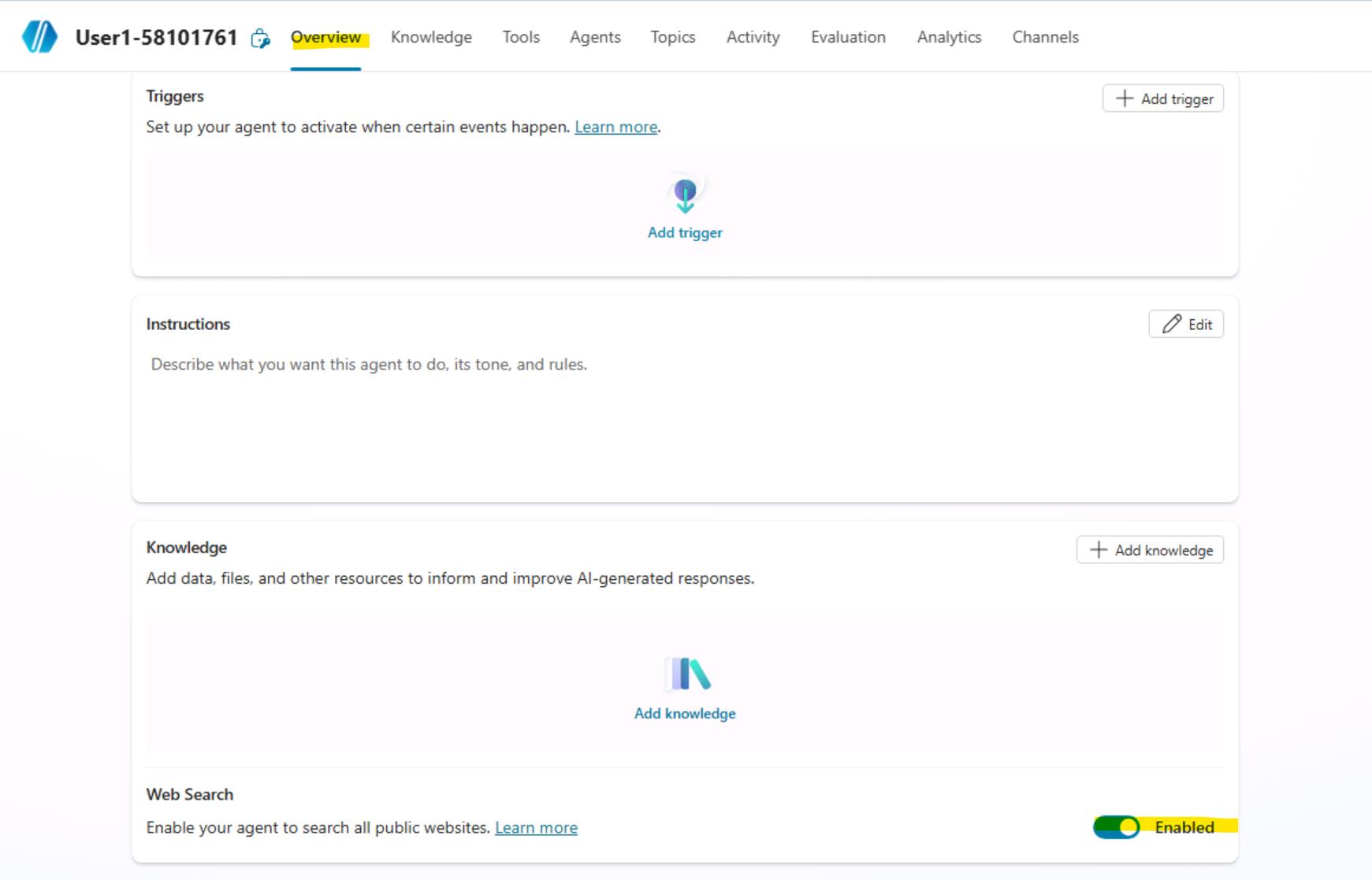
Task: Go to the Agents tab
Action: (595, 37)
